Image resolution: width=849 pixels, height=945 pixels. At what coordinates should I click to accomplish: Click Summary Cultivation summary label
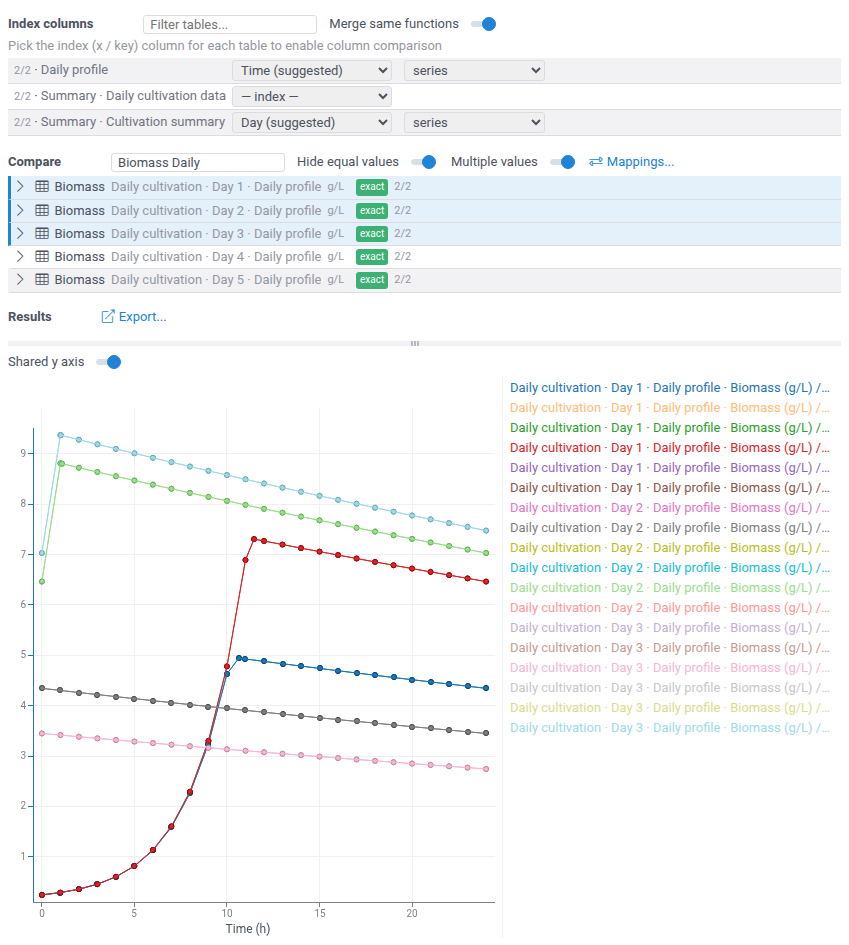(119, 122)
